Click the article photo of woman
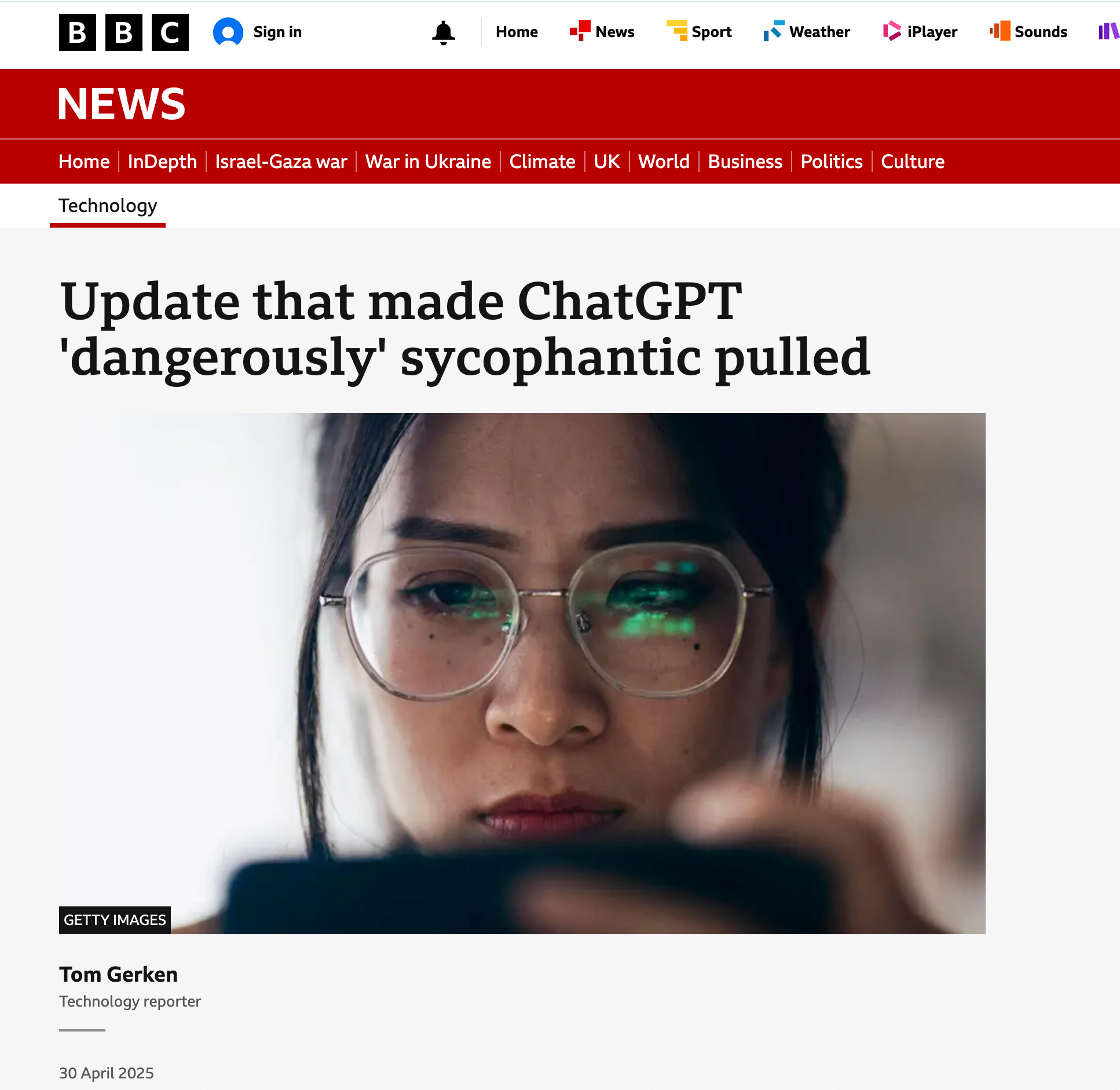Viewport: 1120px width, 1090px height. pos(522,673)
